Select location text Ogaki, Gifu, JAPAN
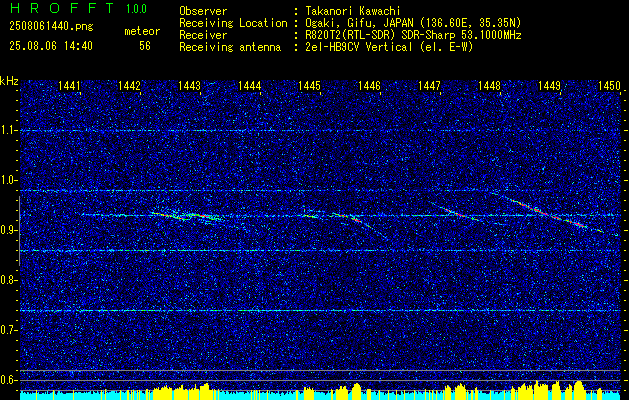 (358, 23)
